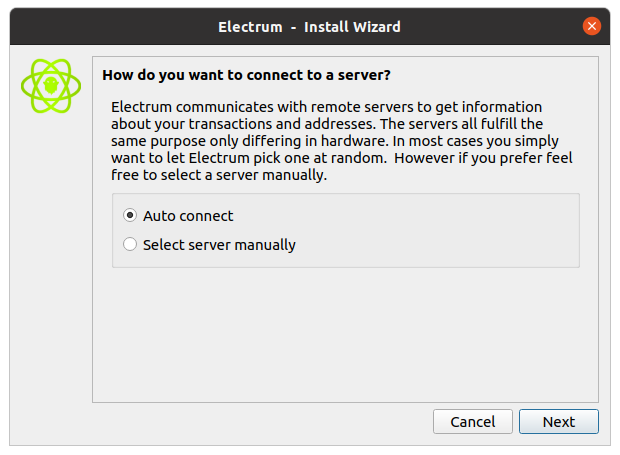Image resolution: width=620 pixels, height=455 pixels.
Task: Choose the Select server manually radio button
Action: 130,244
